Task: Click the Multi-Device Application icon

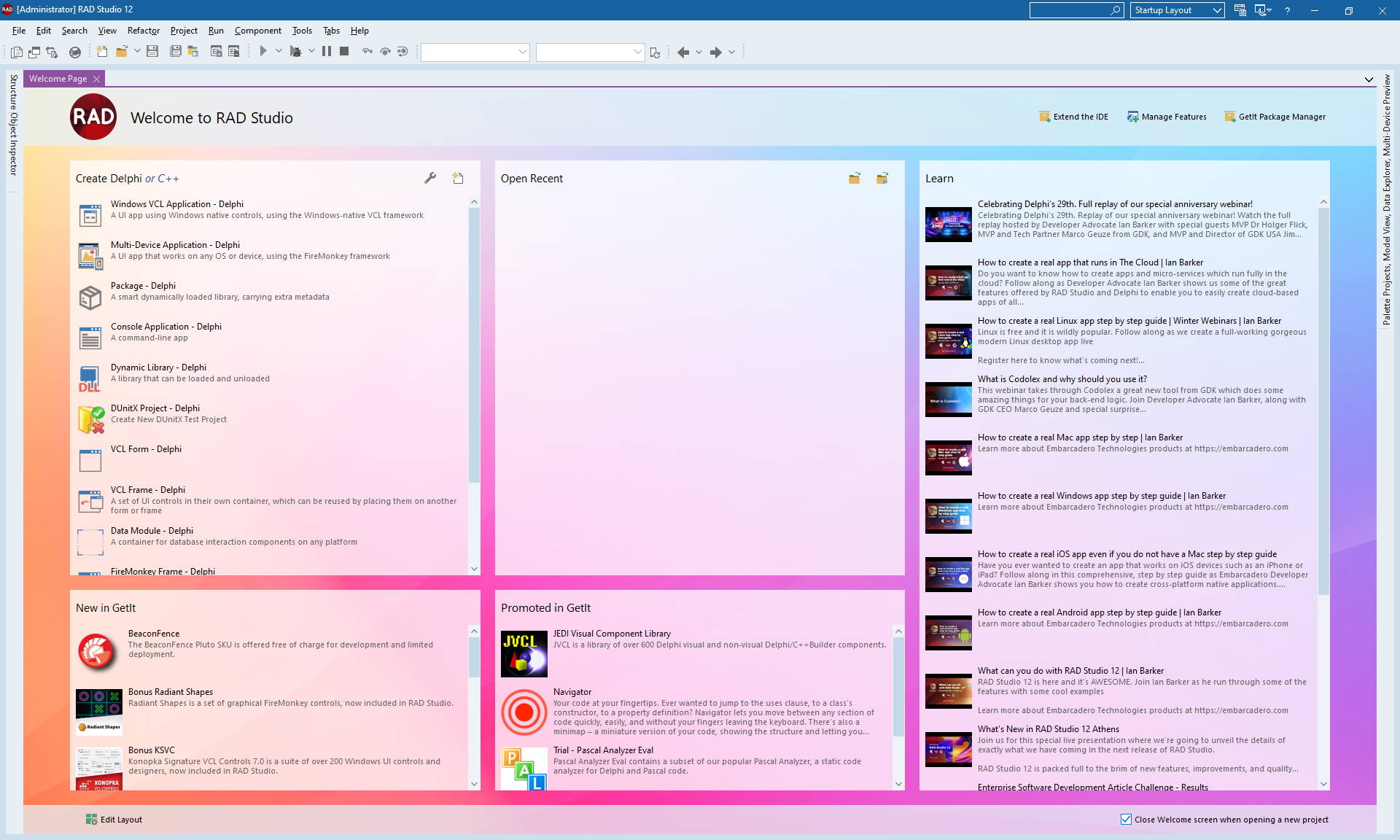Action: click(90, 257)
